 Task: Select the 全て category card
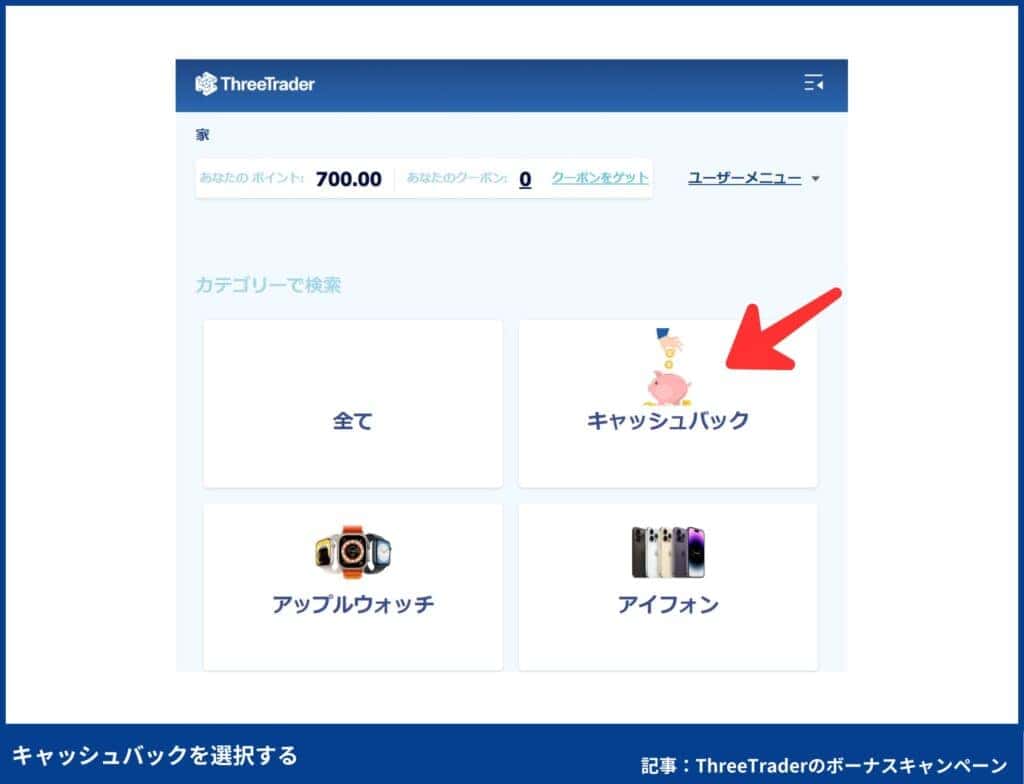(353, 404)
